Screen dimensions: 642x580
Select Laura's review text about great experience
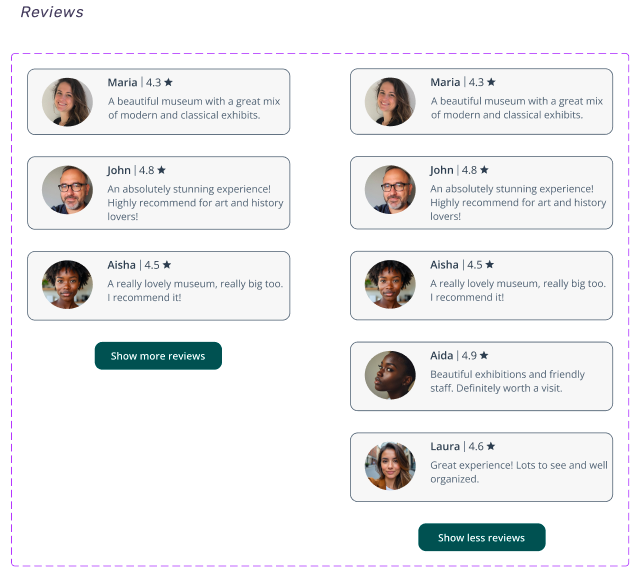click(x=518, y=472)
